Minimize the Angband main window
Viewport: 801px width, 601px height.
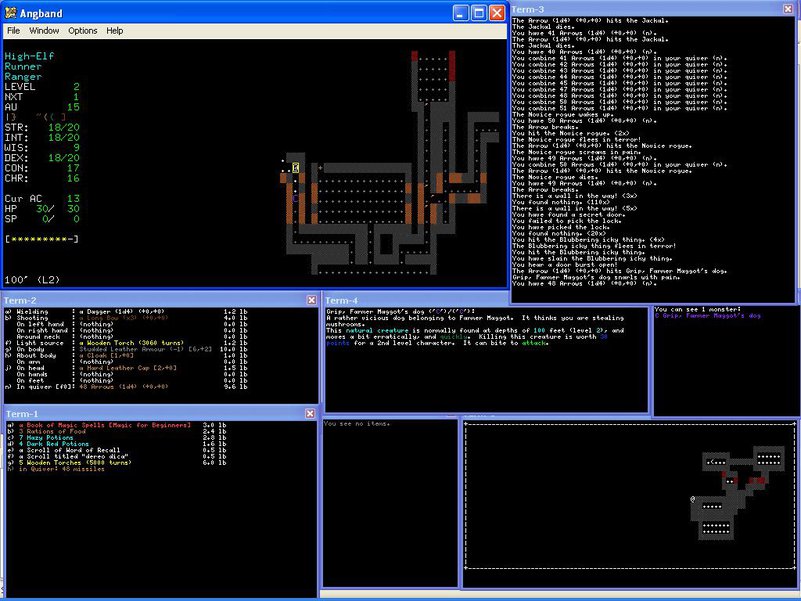point(461,13)
